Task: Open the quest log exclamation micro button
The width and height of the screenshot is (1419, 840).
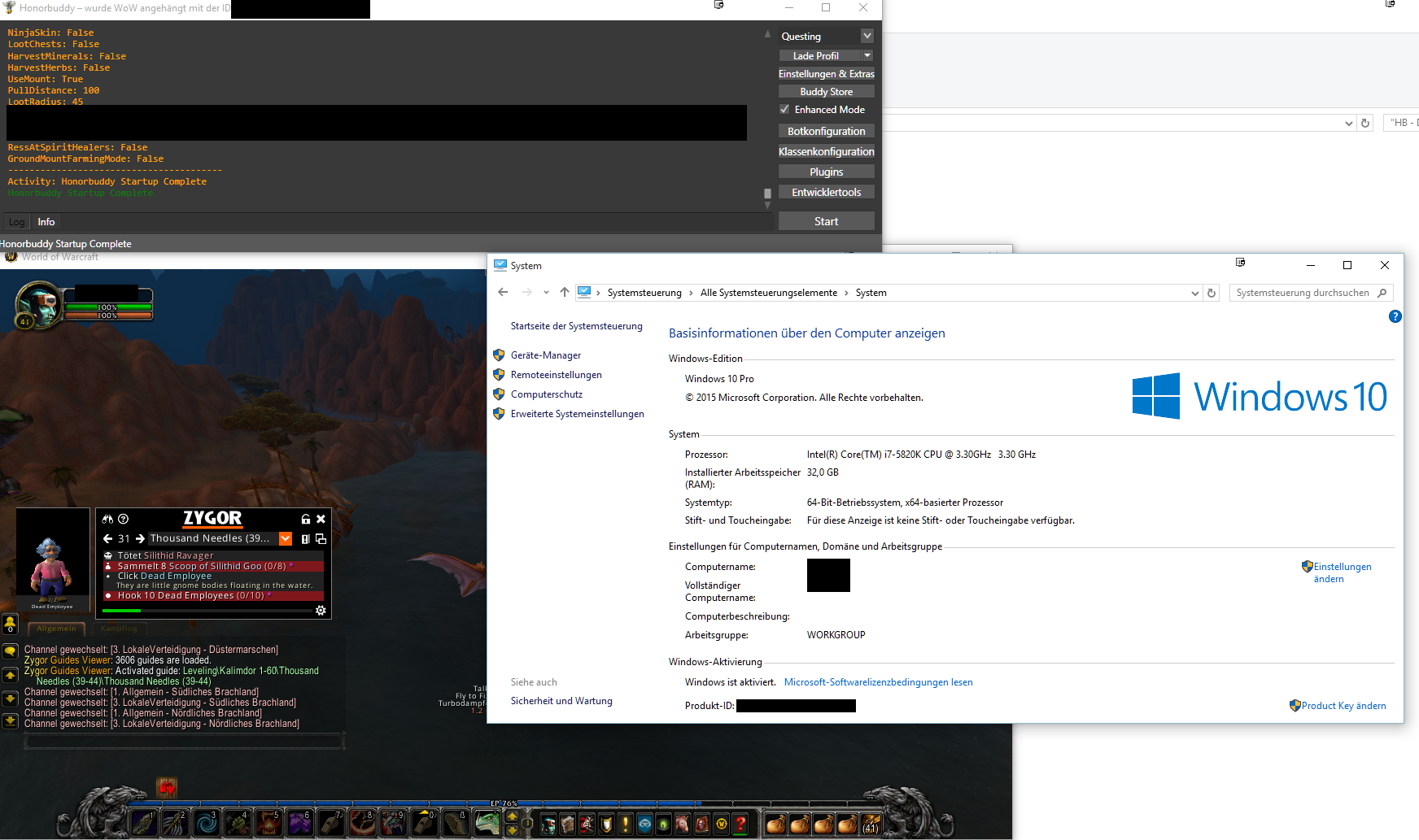Action: click(626, 825)
